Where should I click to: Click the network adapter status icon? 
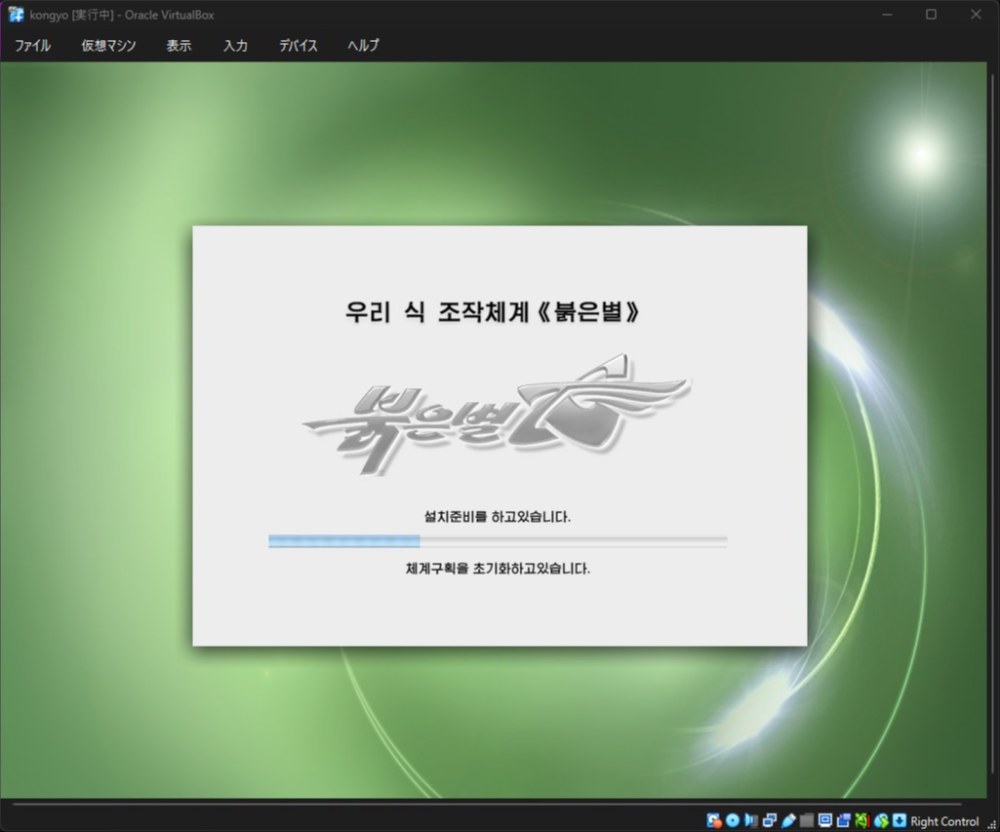[770, 821]
